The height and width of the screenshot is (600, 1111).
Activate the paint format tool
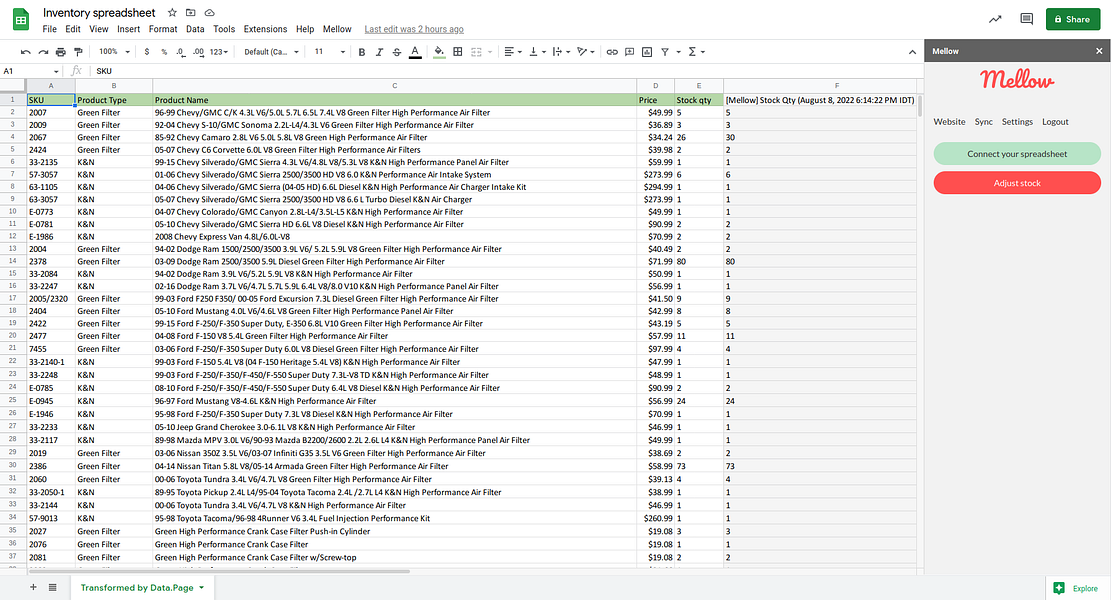pyautogui.click(x=79, y=52)
